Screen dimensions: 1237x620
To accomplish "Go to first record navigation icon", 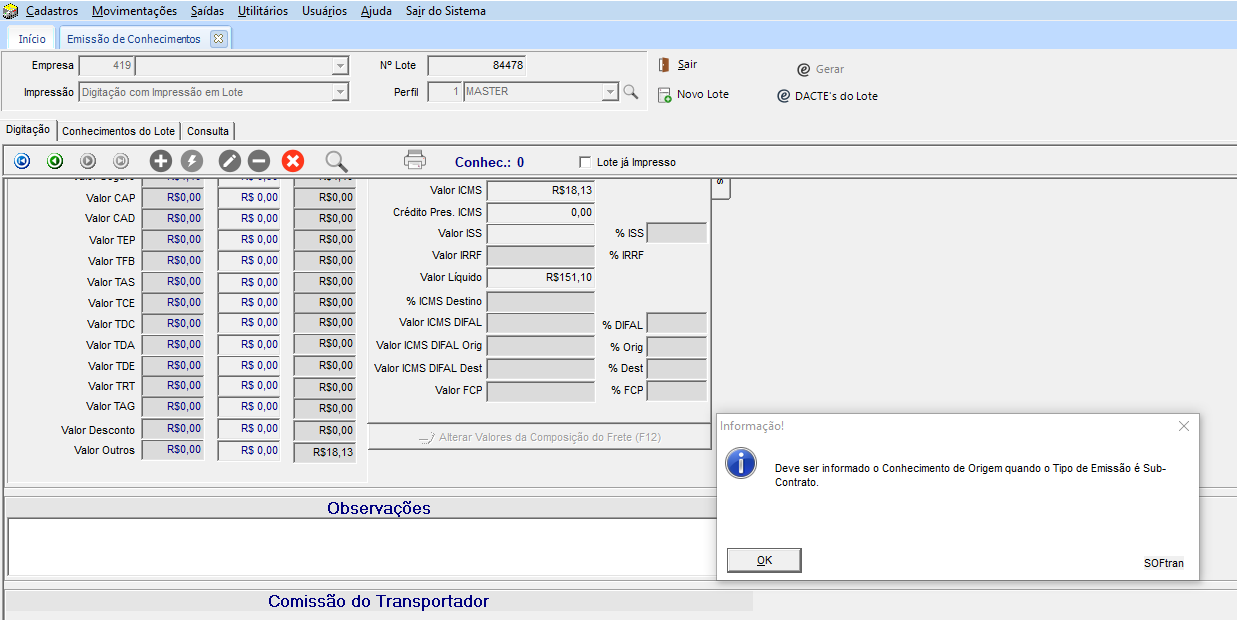I will click(x=22, y=160).
